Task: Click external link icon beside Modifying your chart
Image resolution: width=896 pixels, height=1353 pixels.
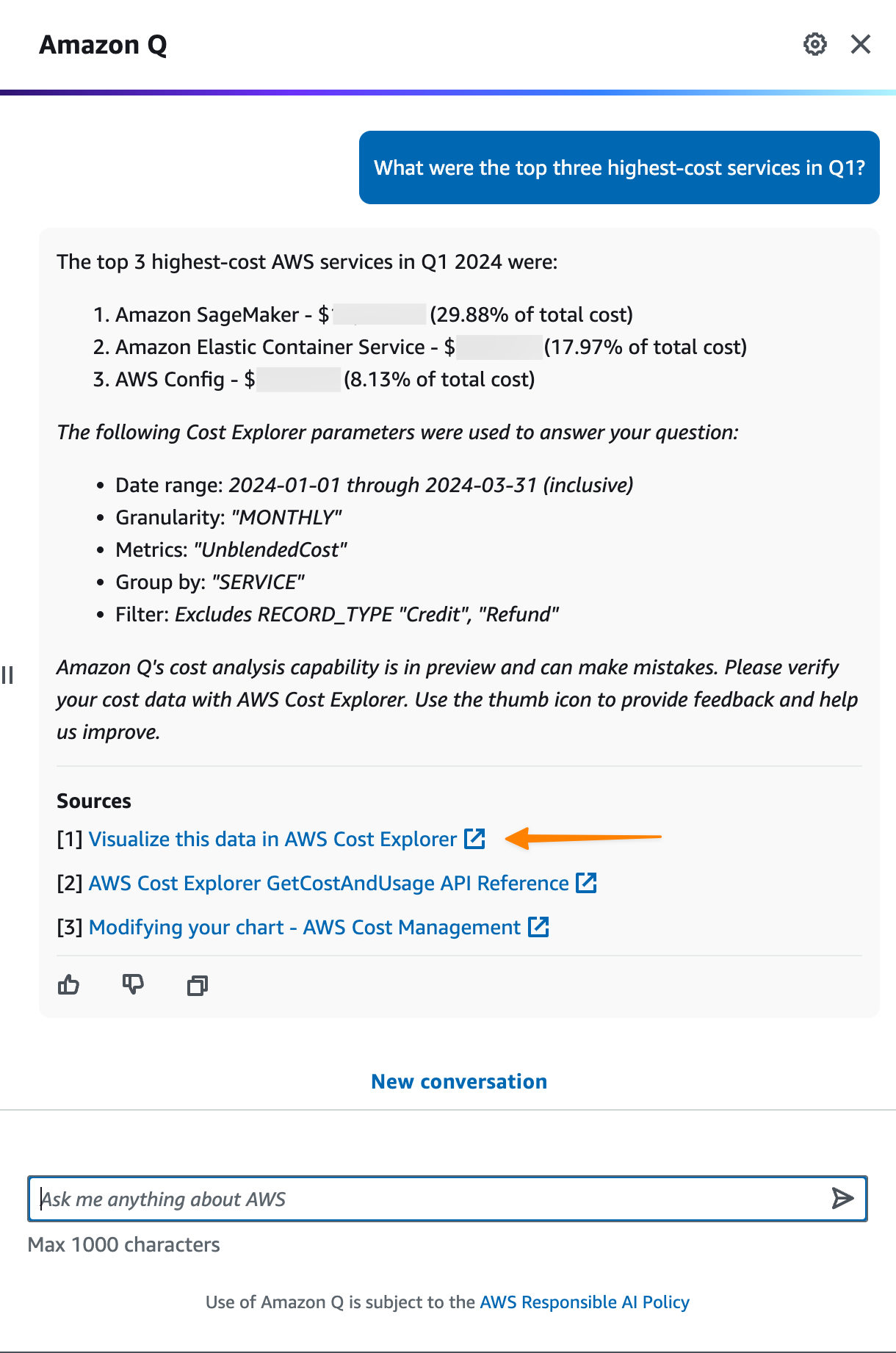Action: coord(538,926)
